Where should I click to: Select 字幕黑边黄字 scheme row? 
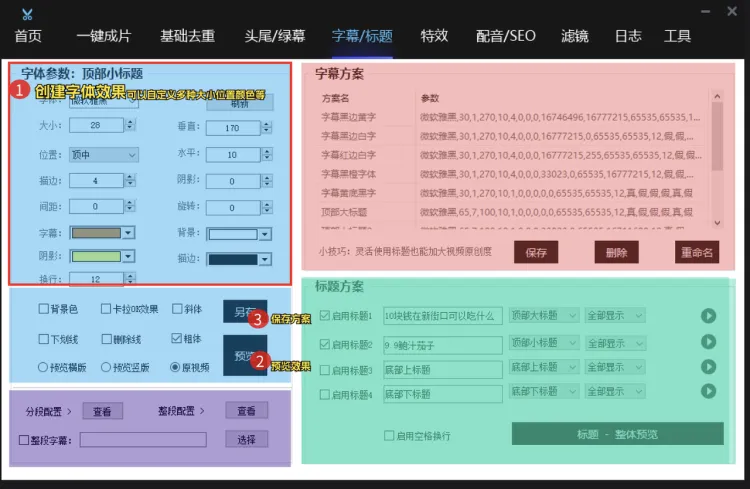pyautogui.click(x=512, y=117)
